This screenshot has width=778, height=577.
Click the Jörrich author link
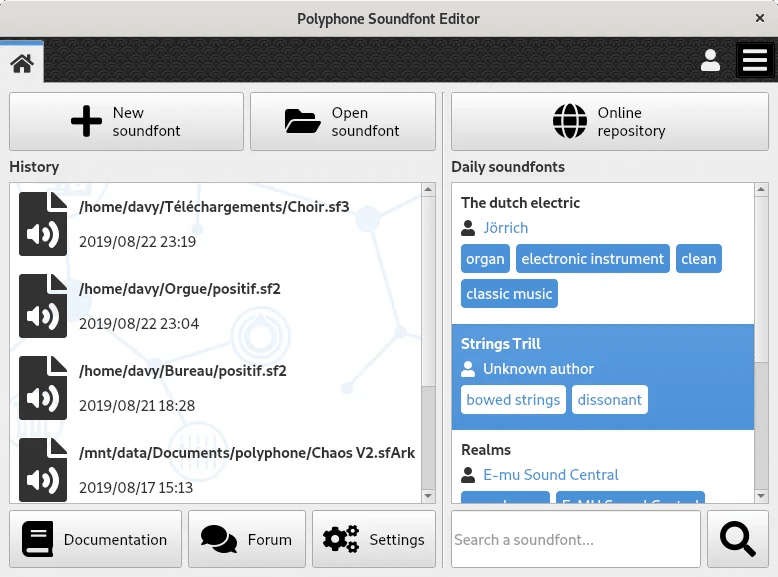[x=505, y=228]
